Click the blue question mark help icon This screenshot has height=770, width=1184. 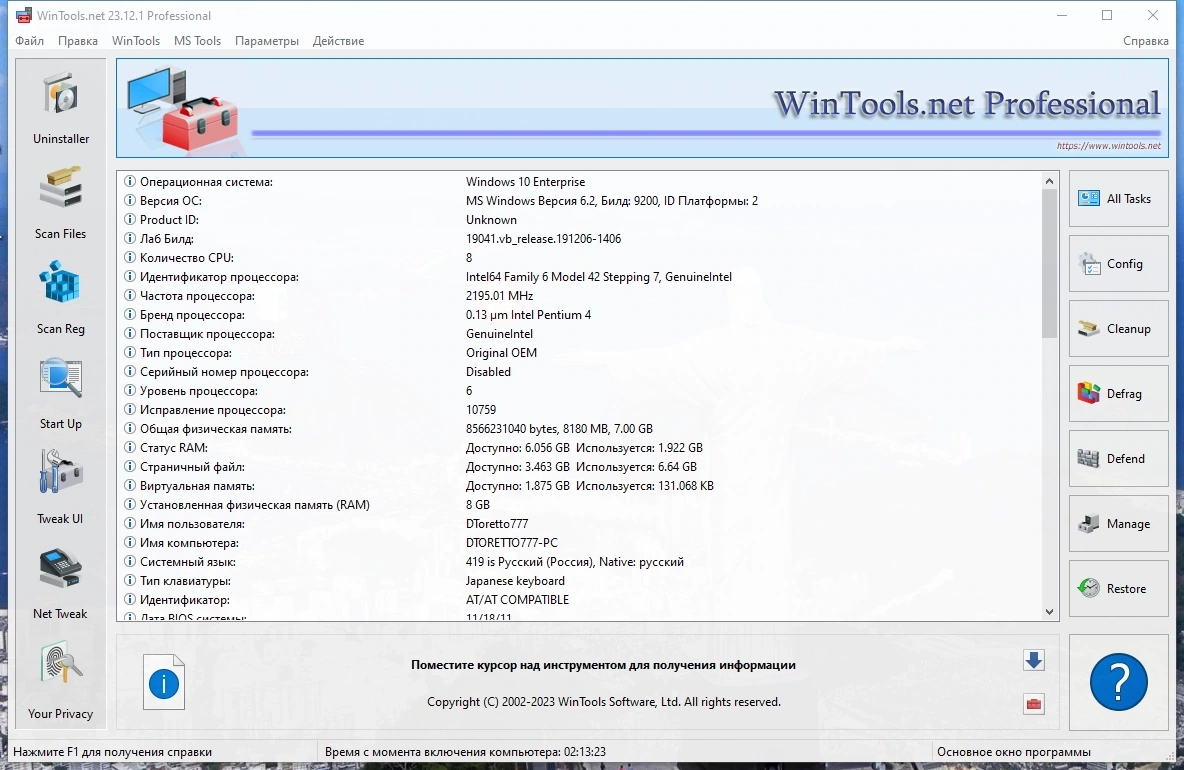(1118, 682)
